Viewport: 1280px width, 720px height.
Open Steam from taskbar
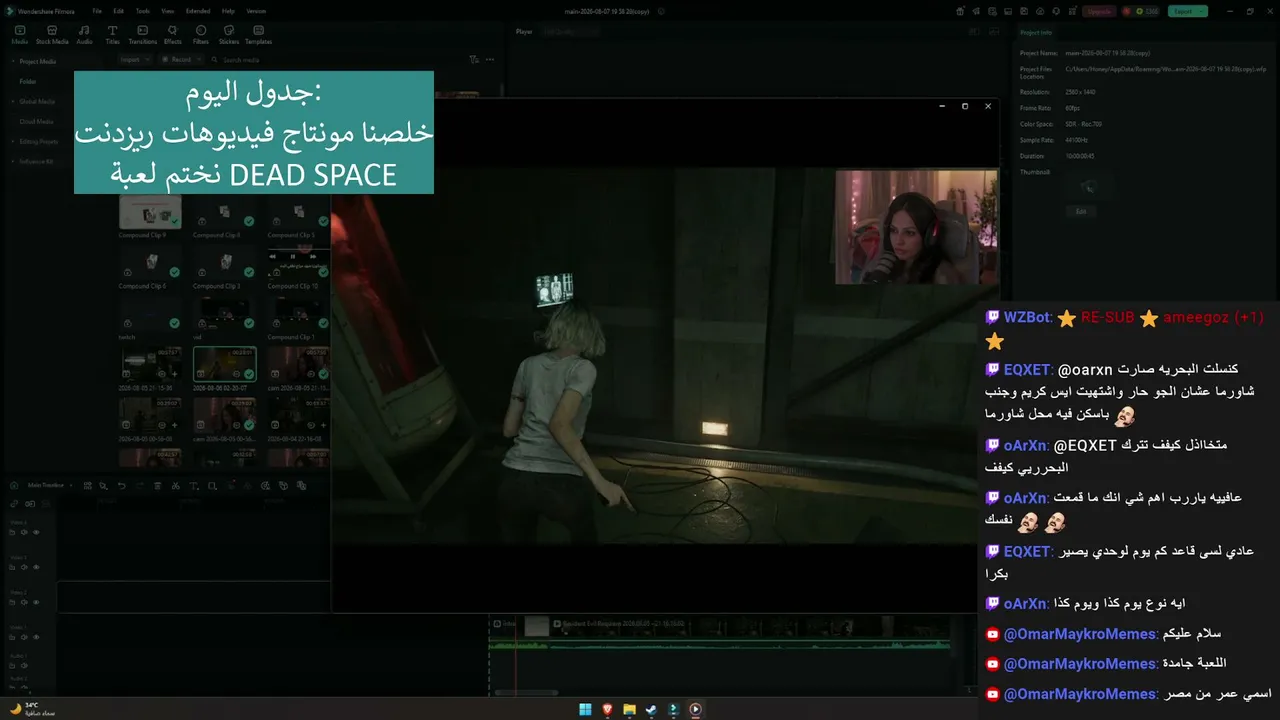coord(651,710)
